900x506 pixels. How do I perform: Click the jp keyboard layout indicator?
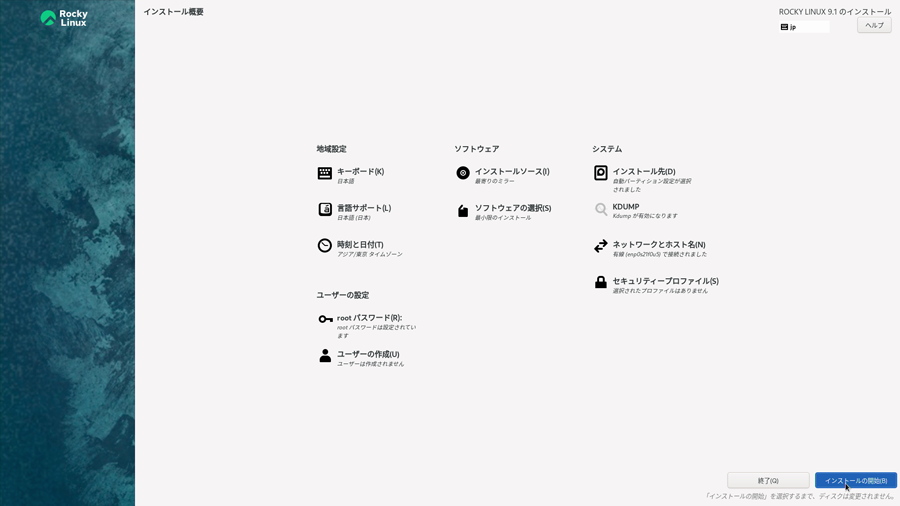click(804, 27)
